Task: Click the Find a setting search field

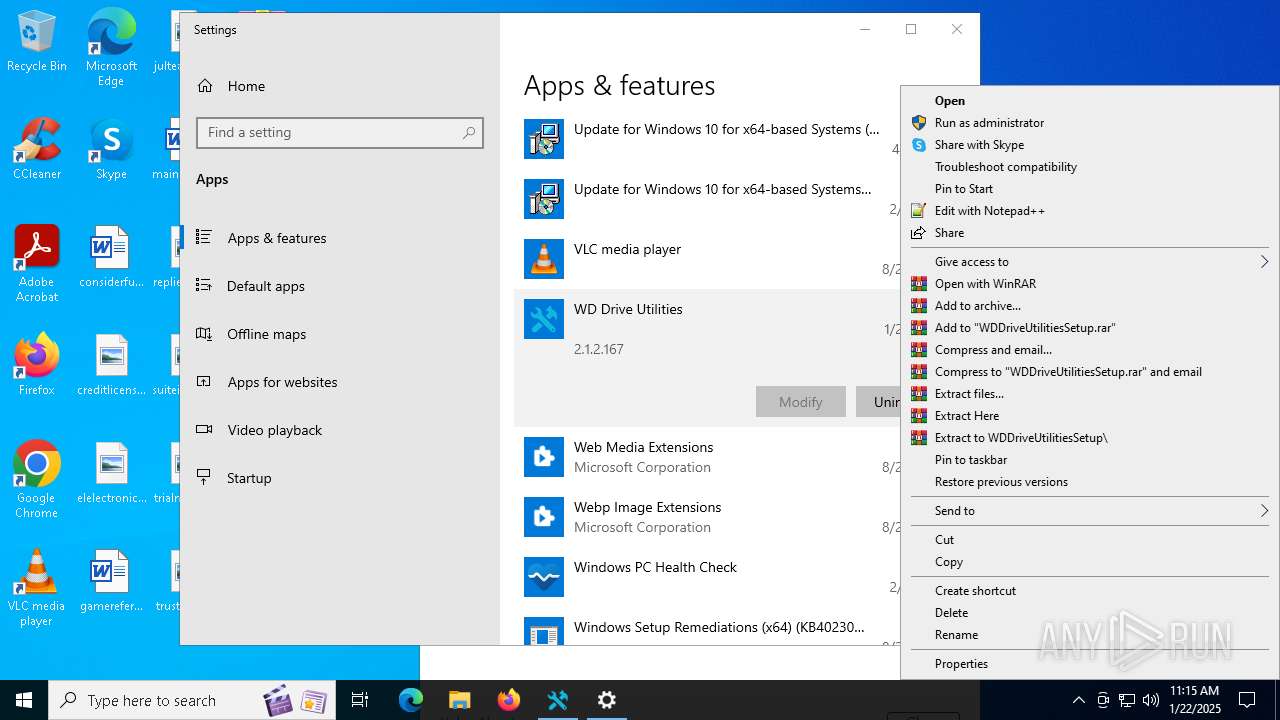Action: pos(340,132)
